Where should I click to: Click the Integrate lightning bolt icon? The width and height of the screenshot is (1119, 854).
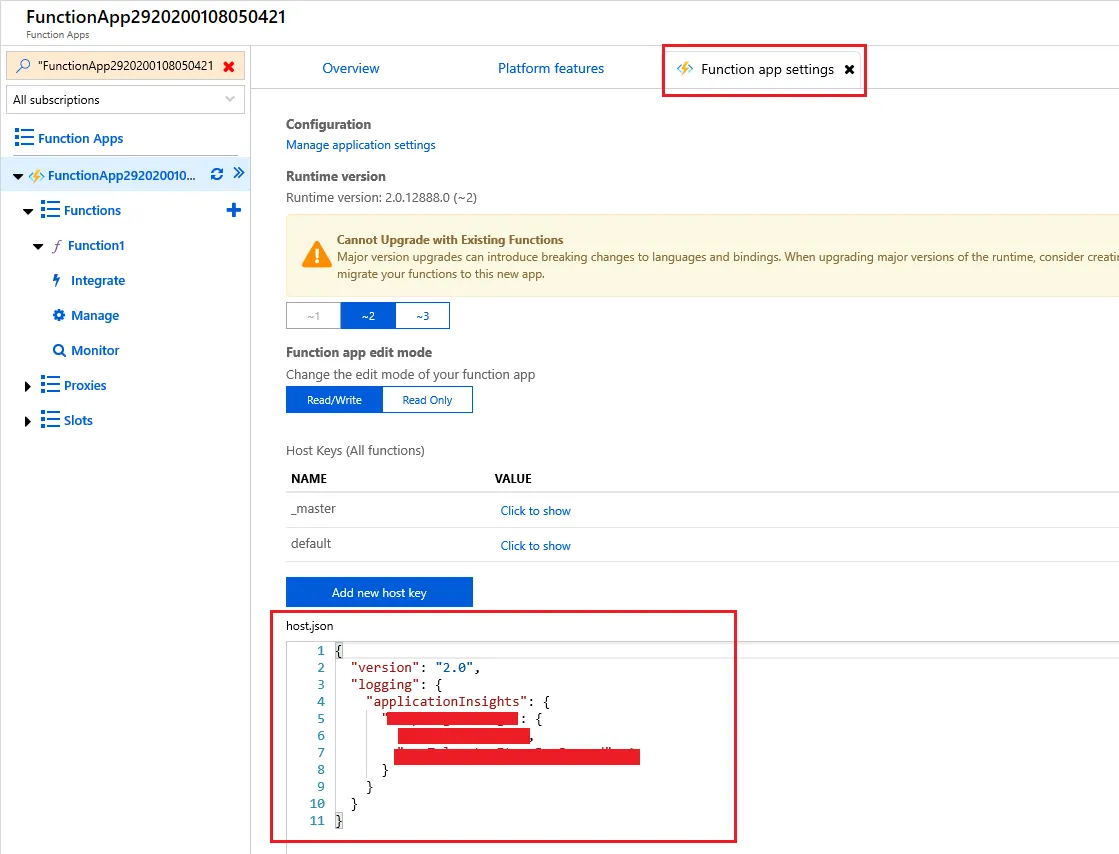56,280
